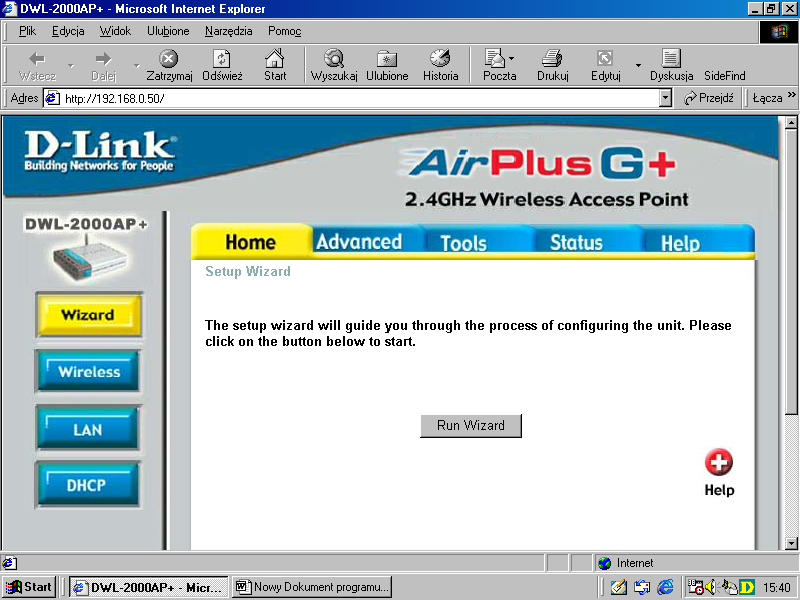This screenshot has height=600, width=800.
Task: Open the Edytuj dropdown arrow
Action: point(638,66)
